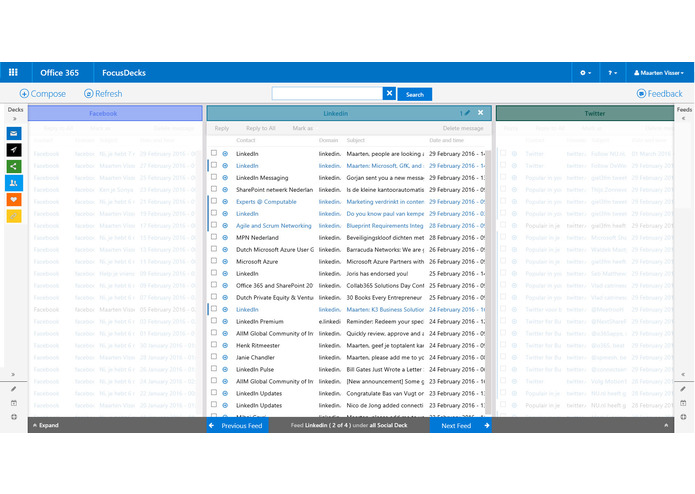This screenshot has width=695, height=494.
Task: Select the blue people deck icon
Action: [x=14, y=183]
